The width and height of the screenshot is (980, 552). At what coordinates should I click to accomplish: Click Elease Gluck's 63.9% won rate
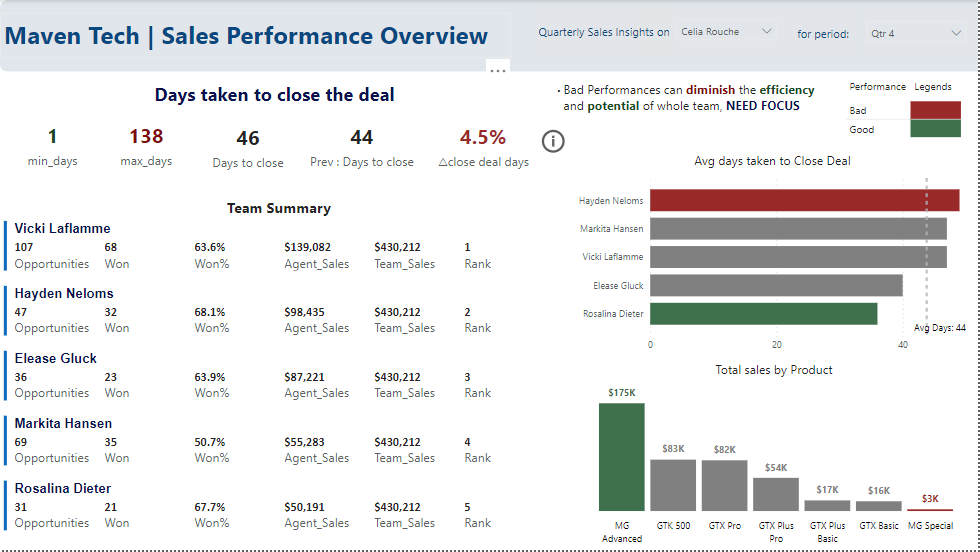(210, 377)
